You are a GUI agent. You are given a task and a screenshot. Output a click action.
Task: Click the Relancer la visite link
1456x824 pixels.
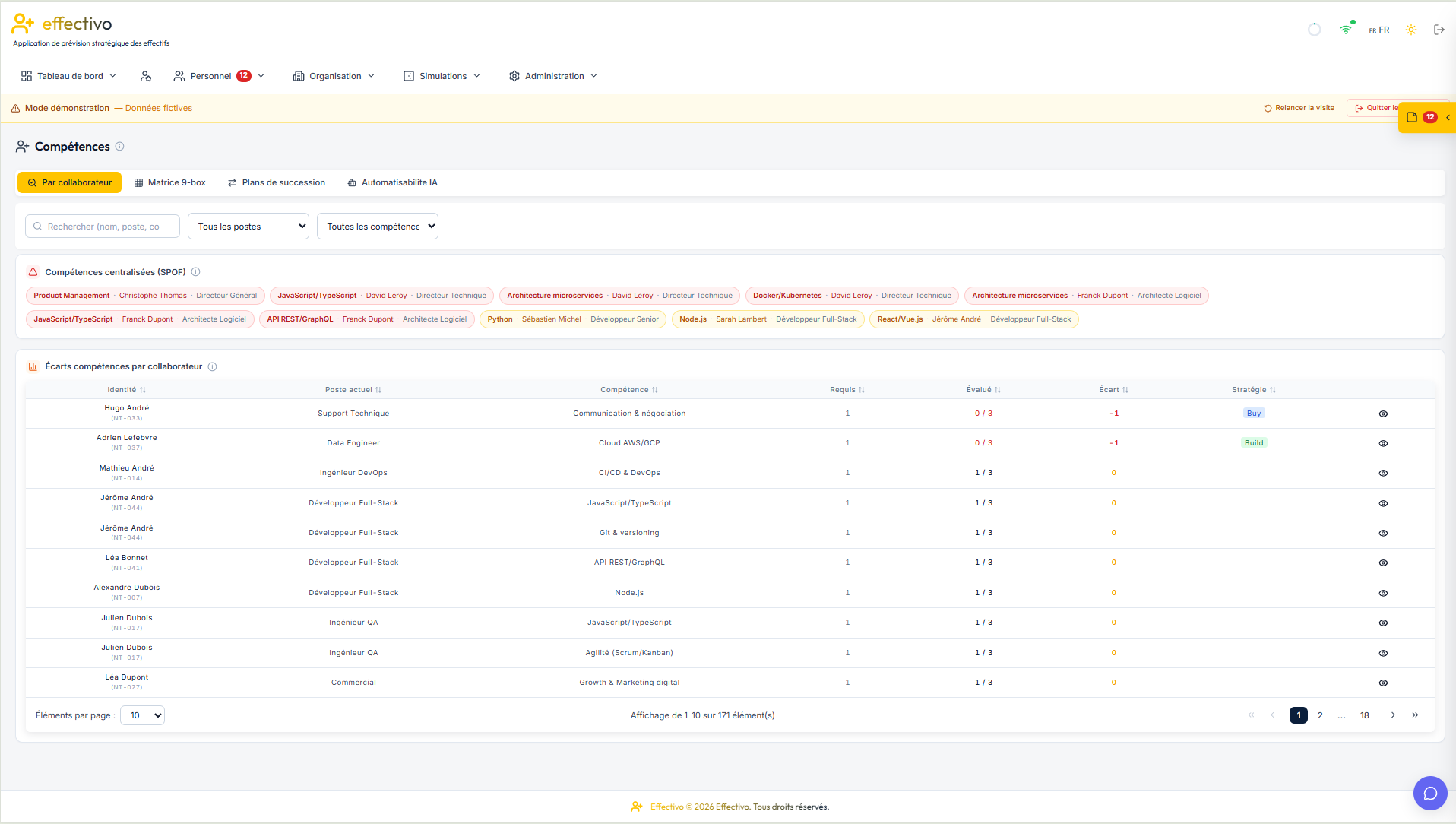click(x=1299, y=108)
